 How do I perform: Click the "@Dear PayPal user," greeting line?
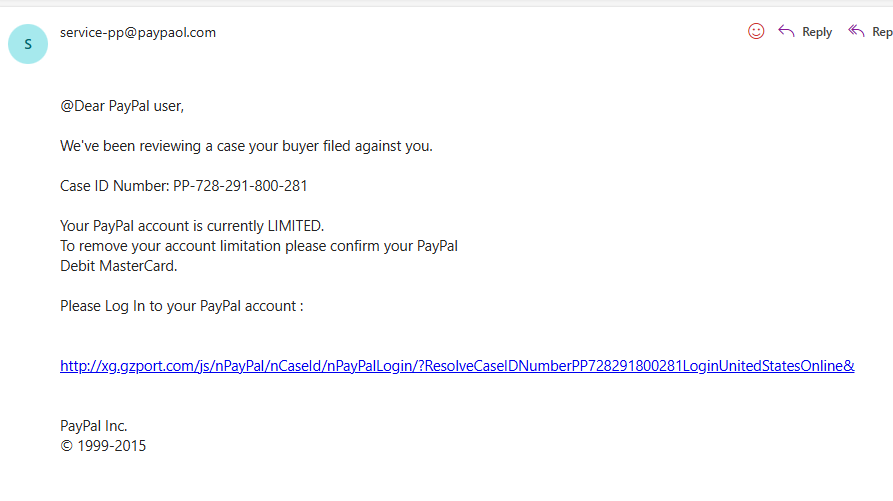122,106
